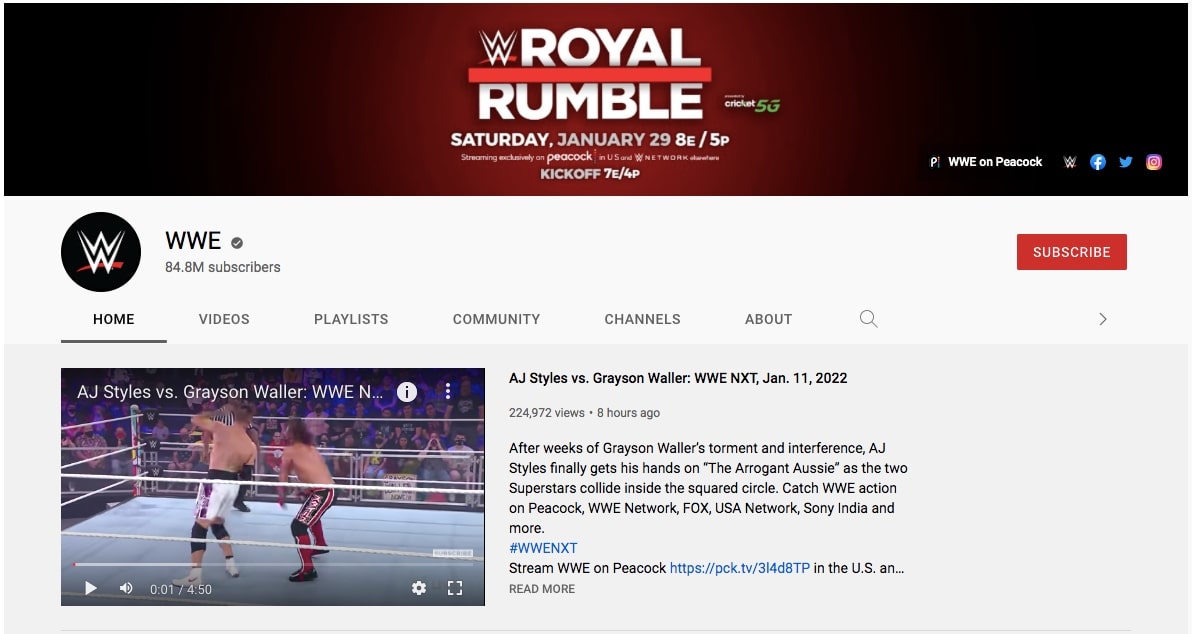Screen dimensions: 1192x634
Task: Open the Twitter link icon
Action: [1126, 162]
